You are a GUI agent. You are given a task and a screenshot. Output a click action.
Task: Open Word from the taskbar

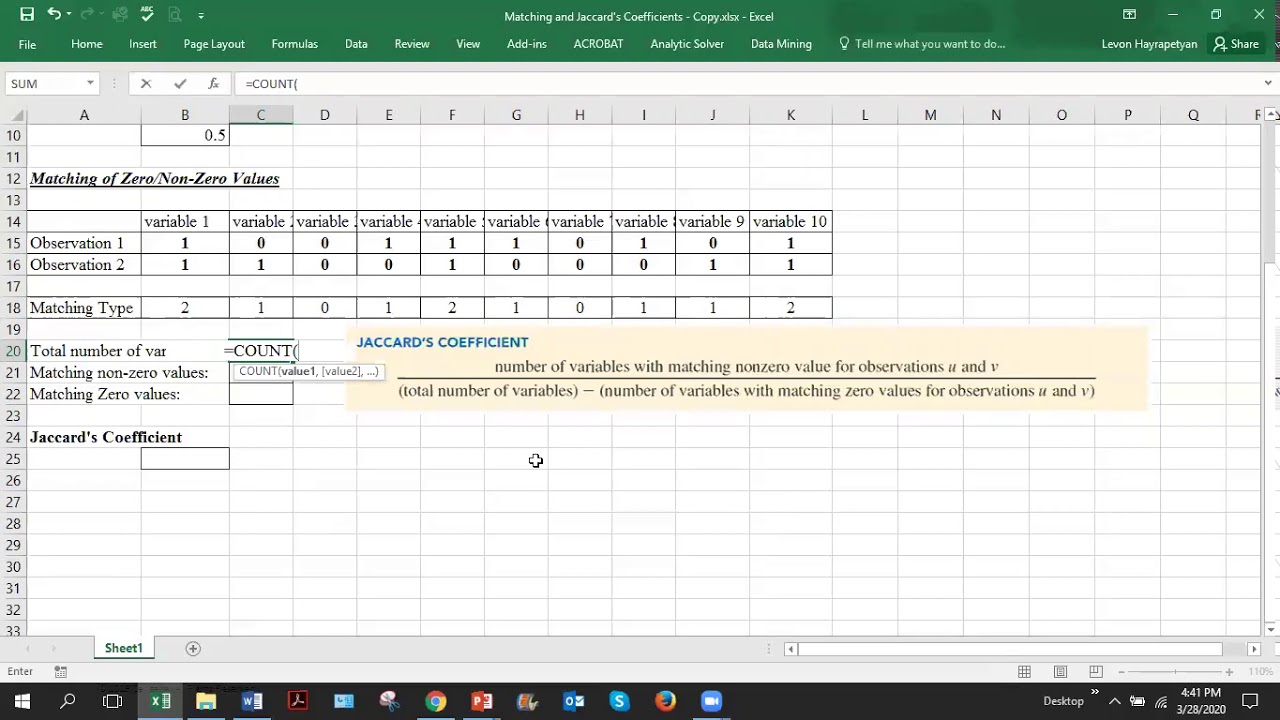click(x=252, y=701)
